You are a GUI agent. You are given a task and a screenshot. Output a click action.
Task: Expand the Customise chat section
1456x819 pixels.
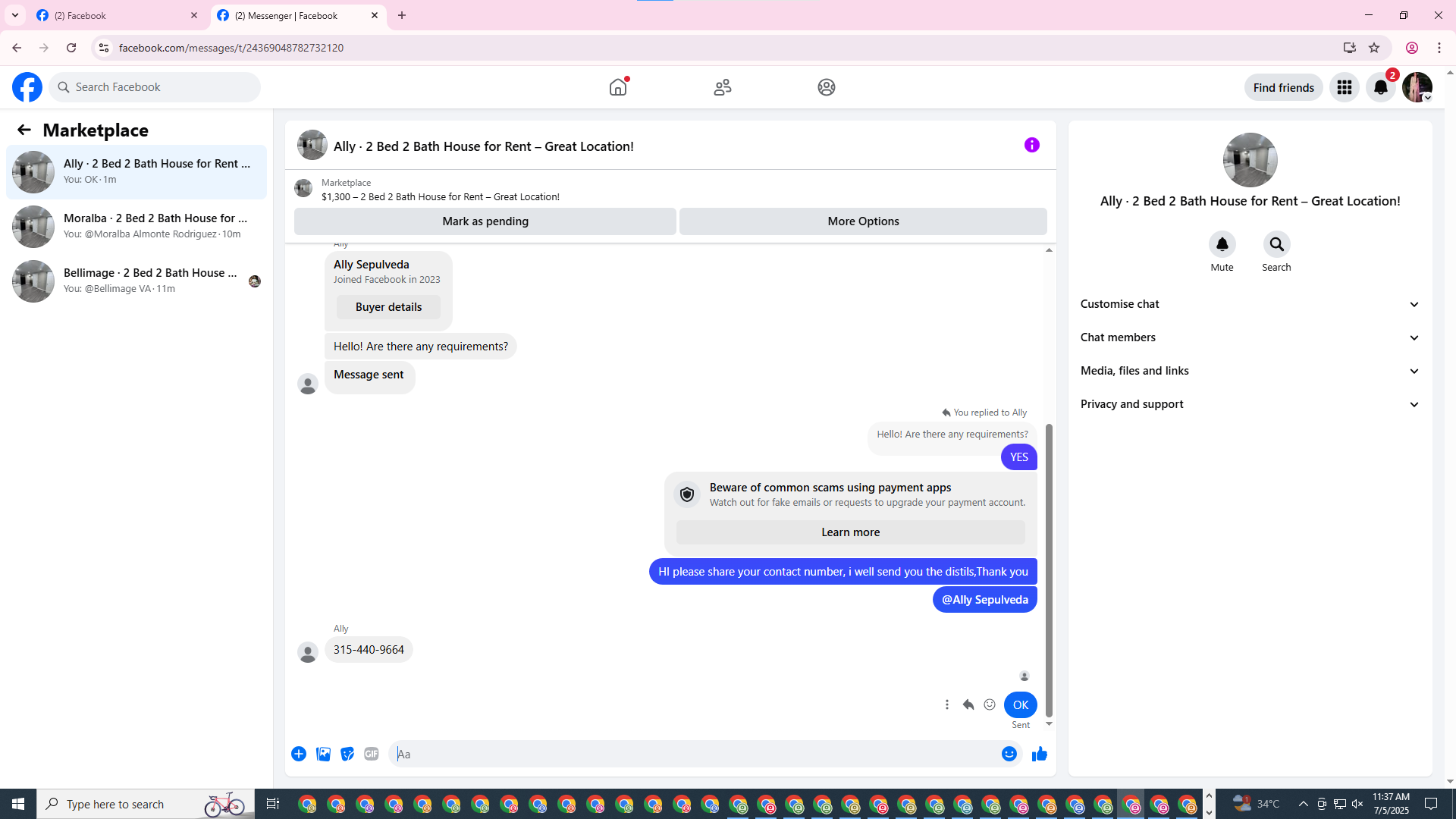1249,304
